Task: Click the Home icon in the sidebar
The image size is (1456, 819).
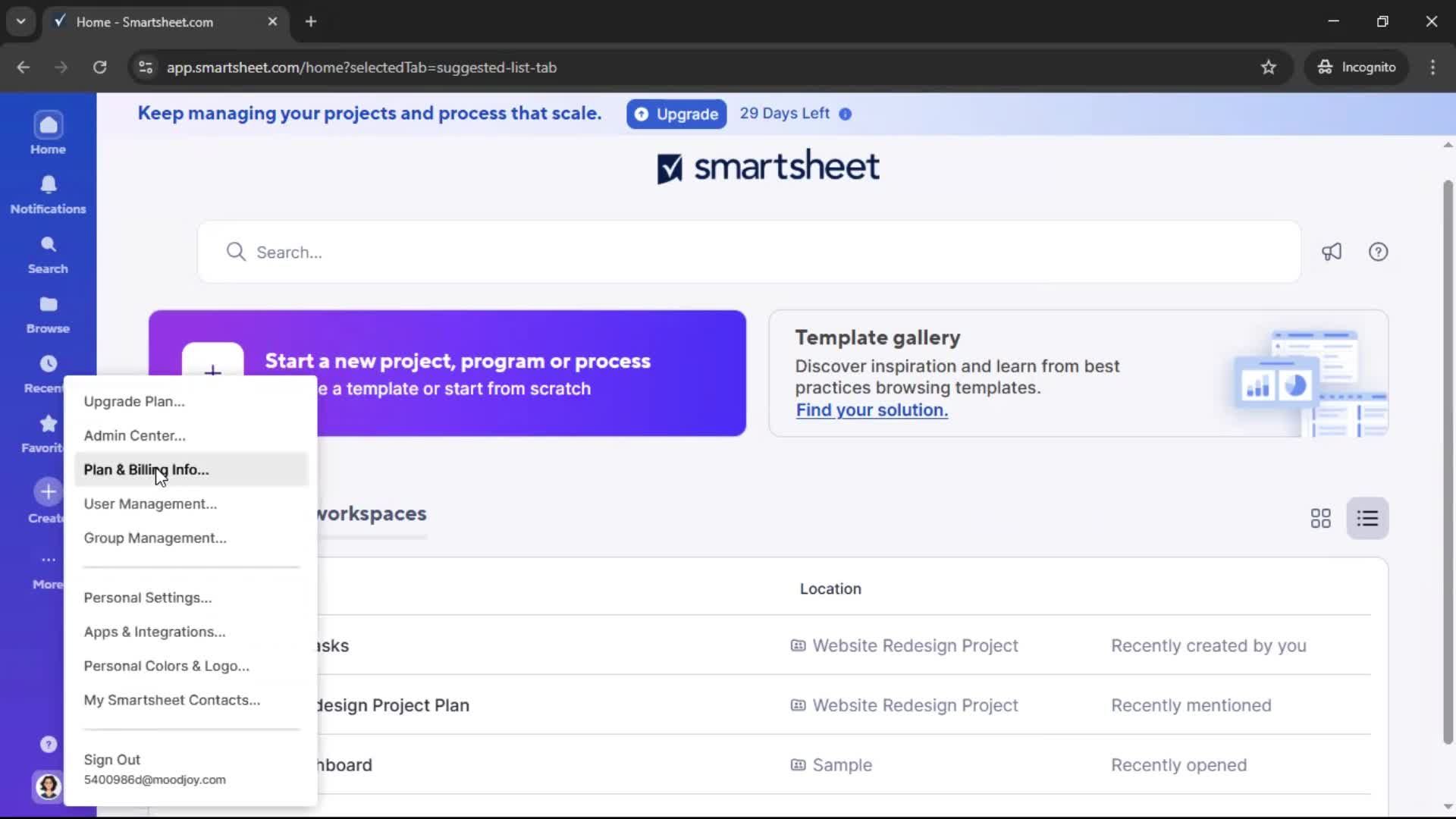Action: click(x=48, y=133)
